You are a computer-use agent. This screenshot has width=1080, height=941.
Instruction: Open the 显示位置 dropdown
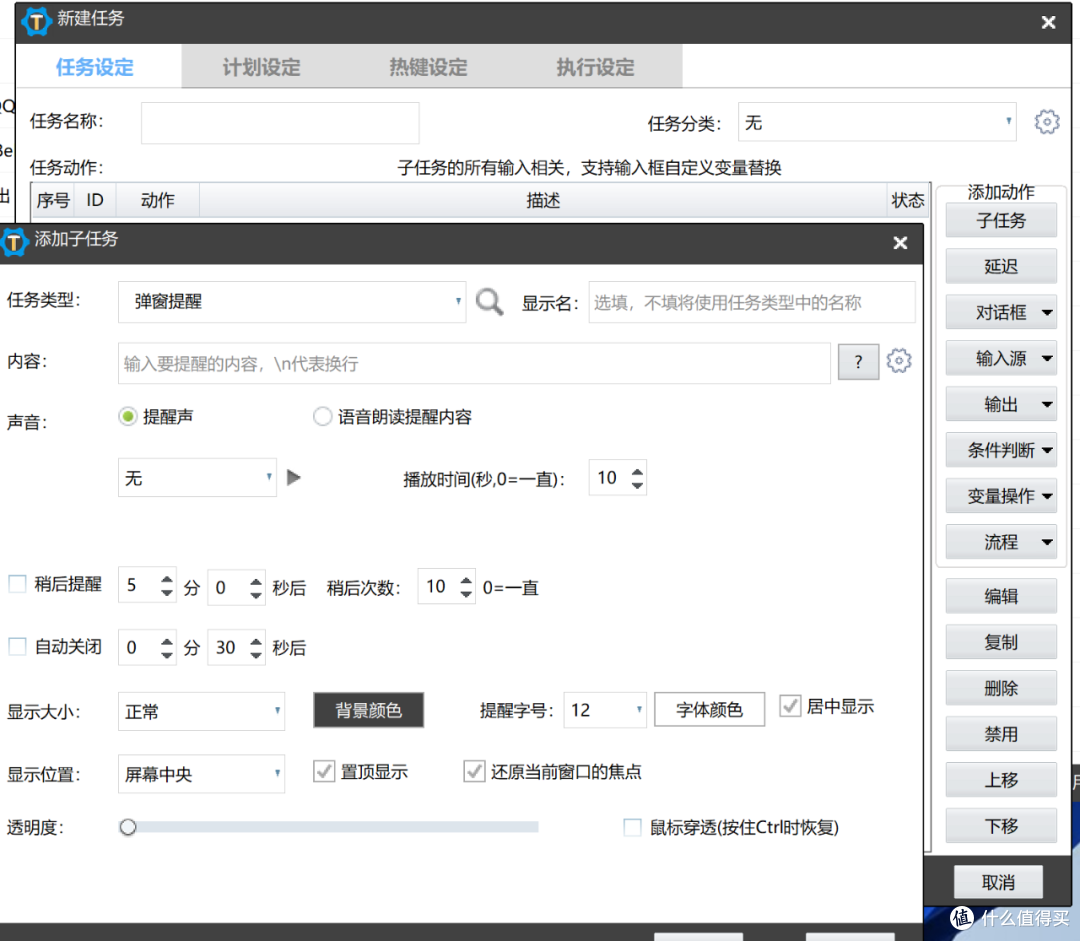tap(201, 774)
